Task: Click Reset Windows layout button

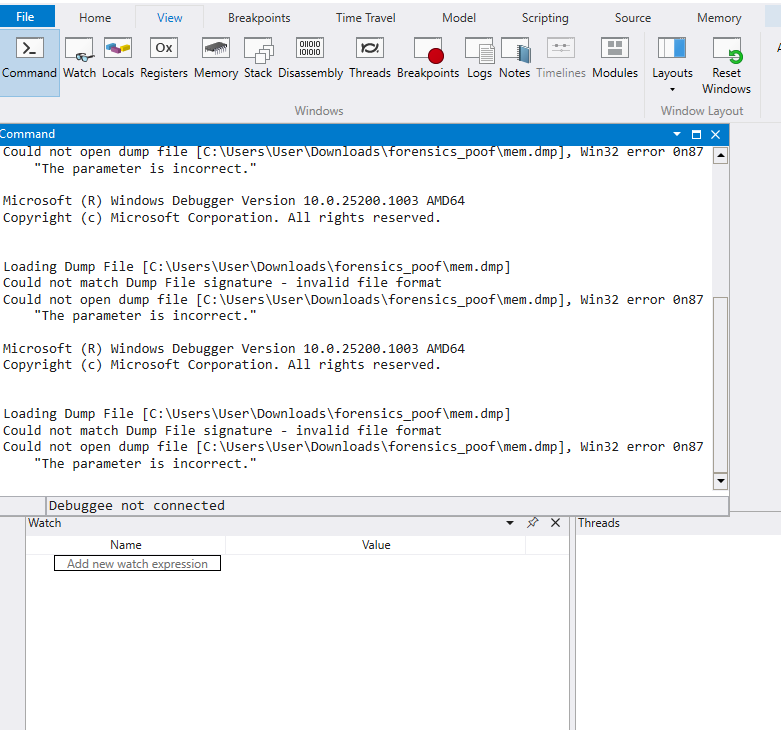Action: tap(726, 66)
